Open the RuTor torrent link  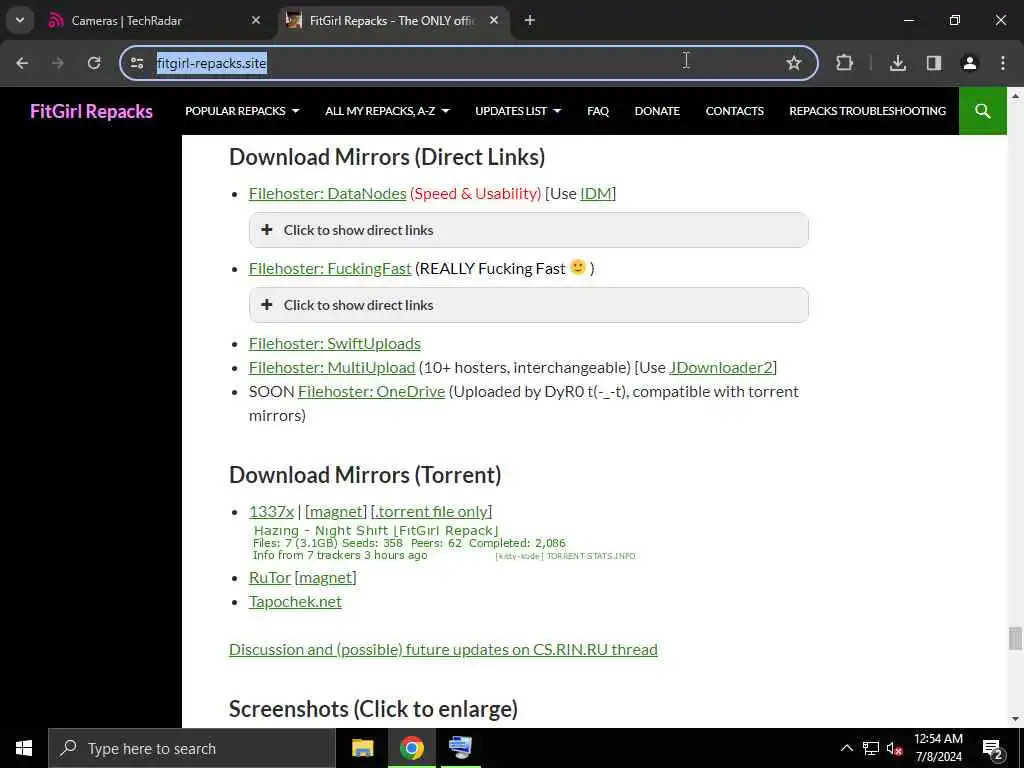pos(270,578)
